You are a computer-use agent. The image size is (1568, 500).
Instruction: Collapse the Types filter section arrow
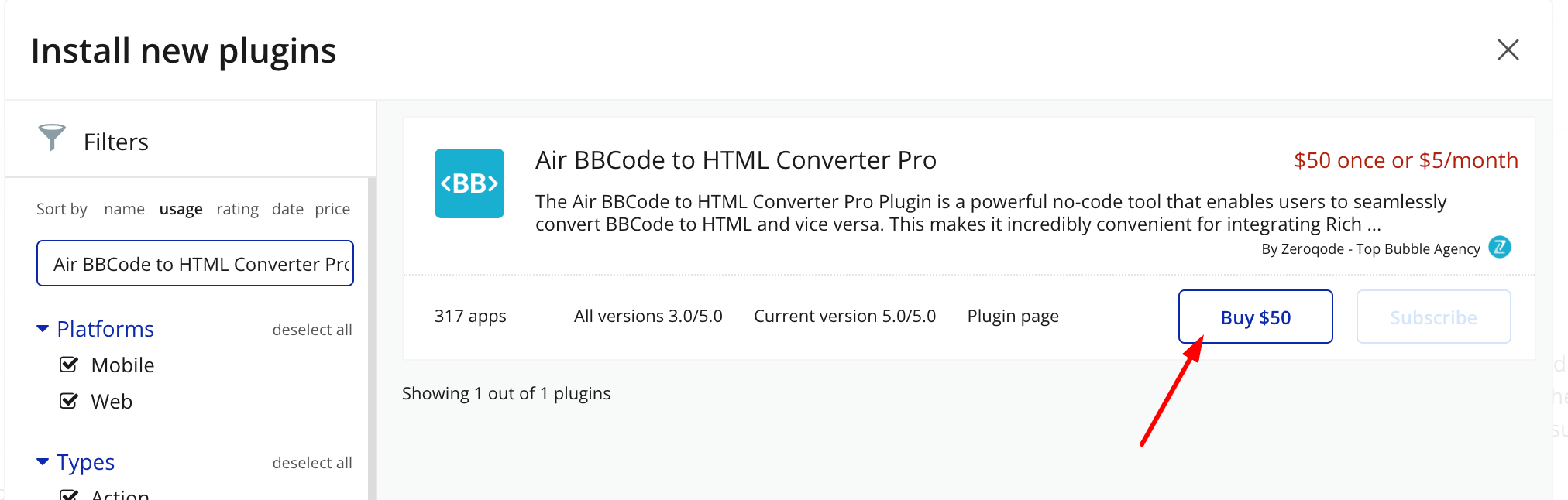[x=43, y=462]
